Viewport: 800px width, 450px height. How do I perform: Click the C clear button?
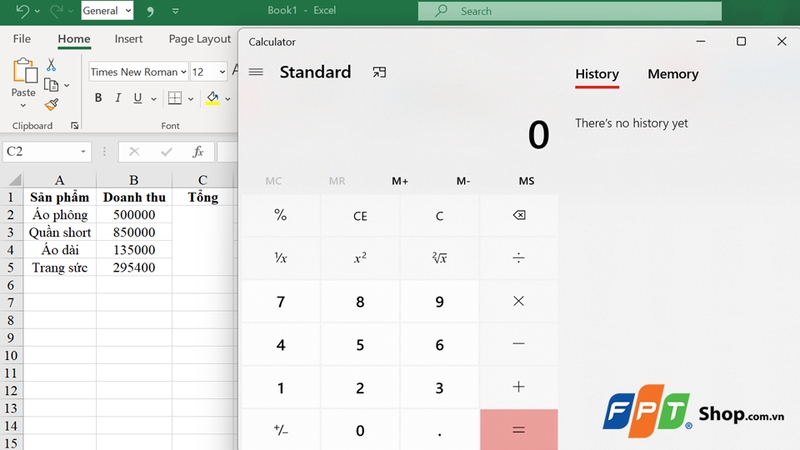click(x=439, y=216)
